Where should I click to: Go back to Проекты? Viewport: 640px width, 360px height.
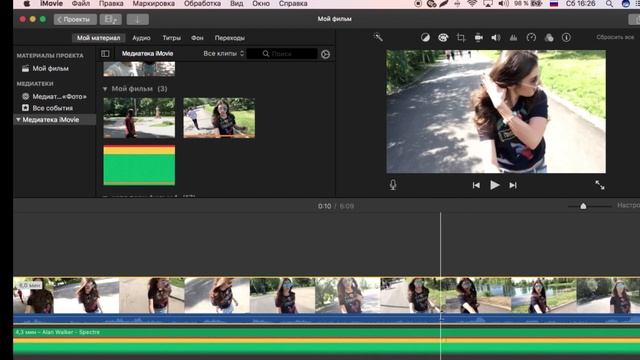pos(75,19)
